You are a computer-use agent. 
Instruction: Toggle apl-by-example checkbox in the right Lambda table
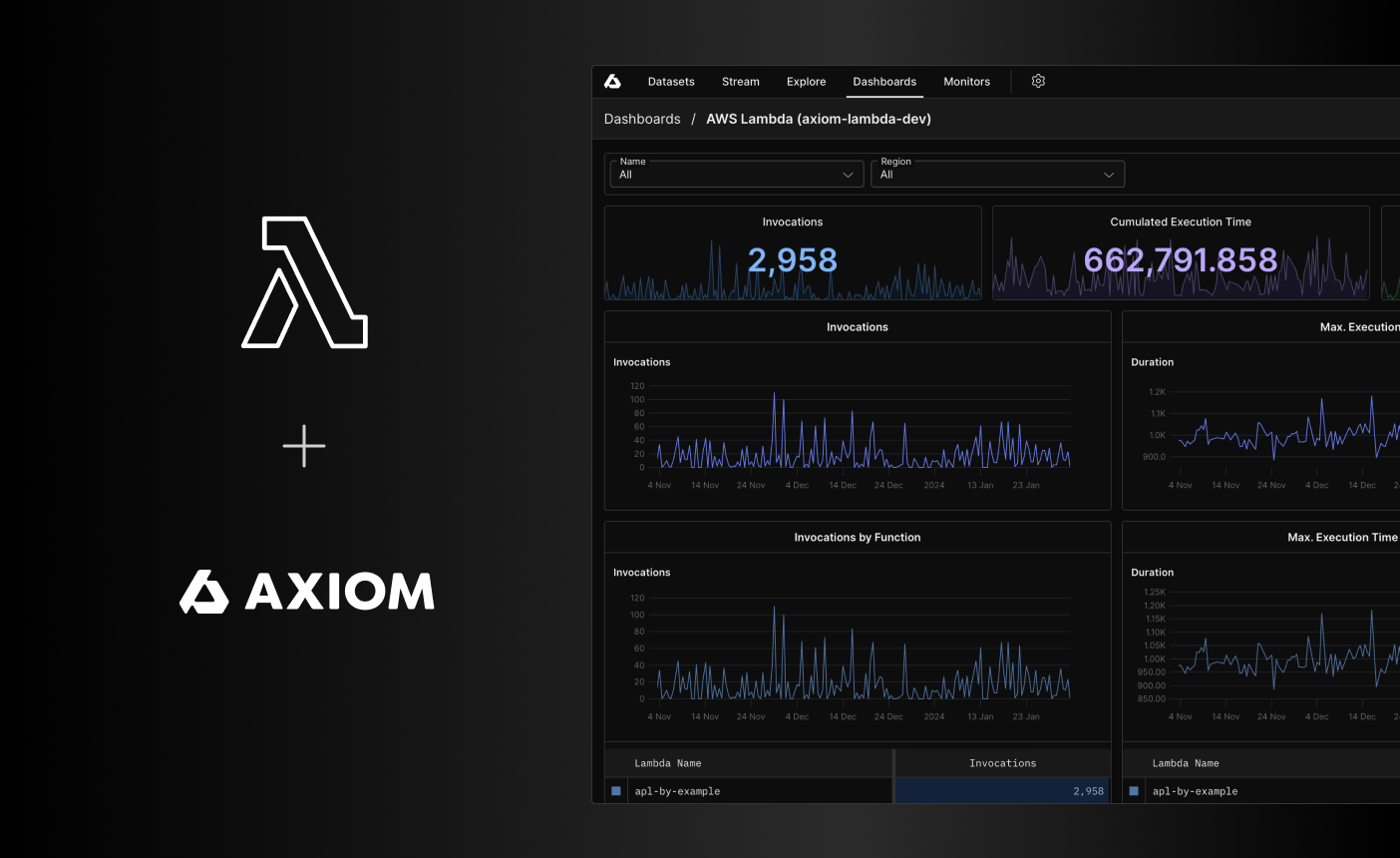(x=1133, y=790)
